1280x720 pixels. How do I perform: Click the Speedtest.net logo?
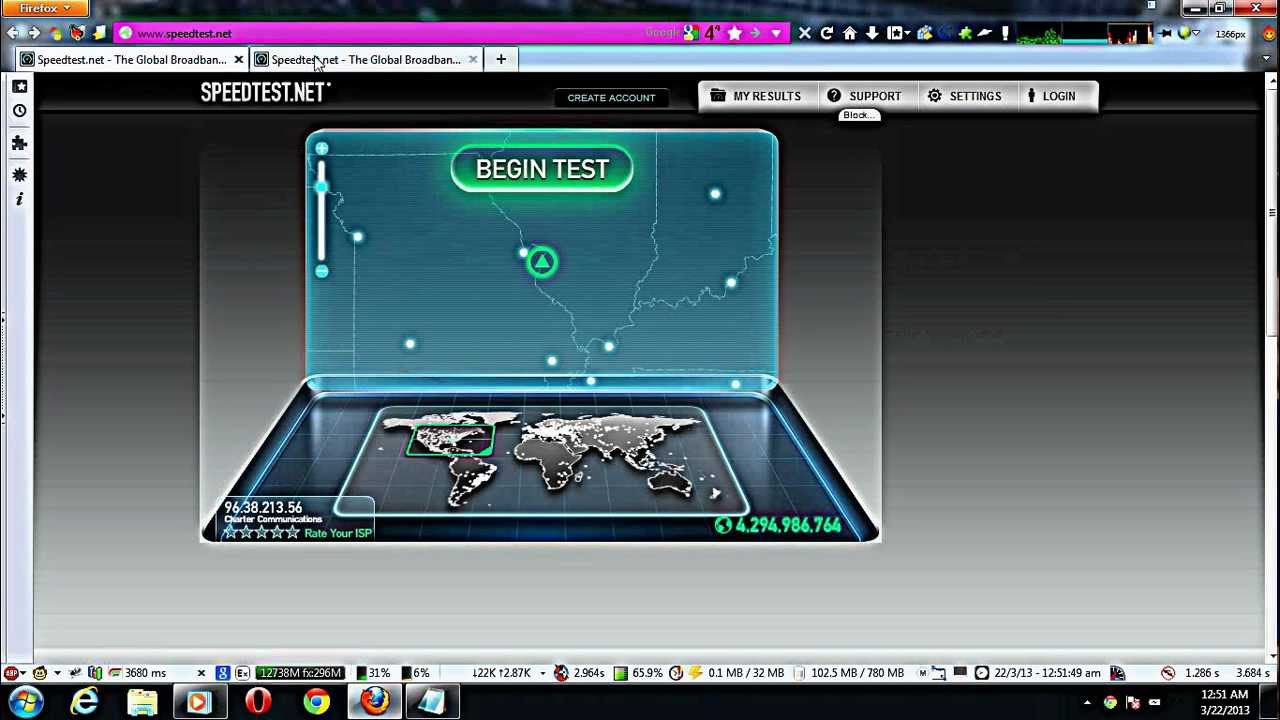265,92
